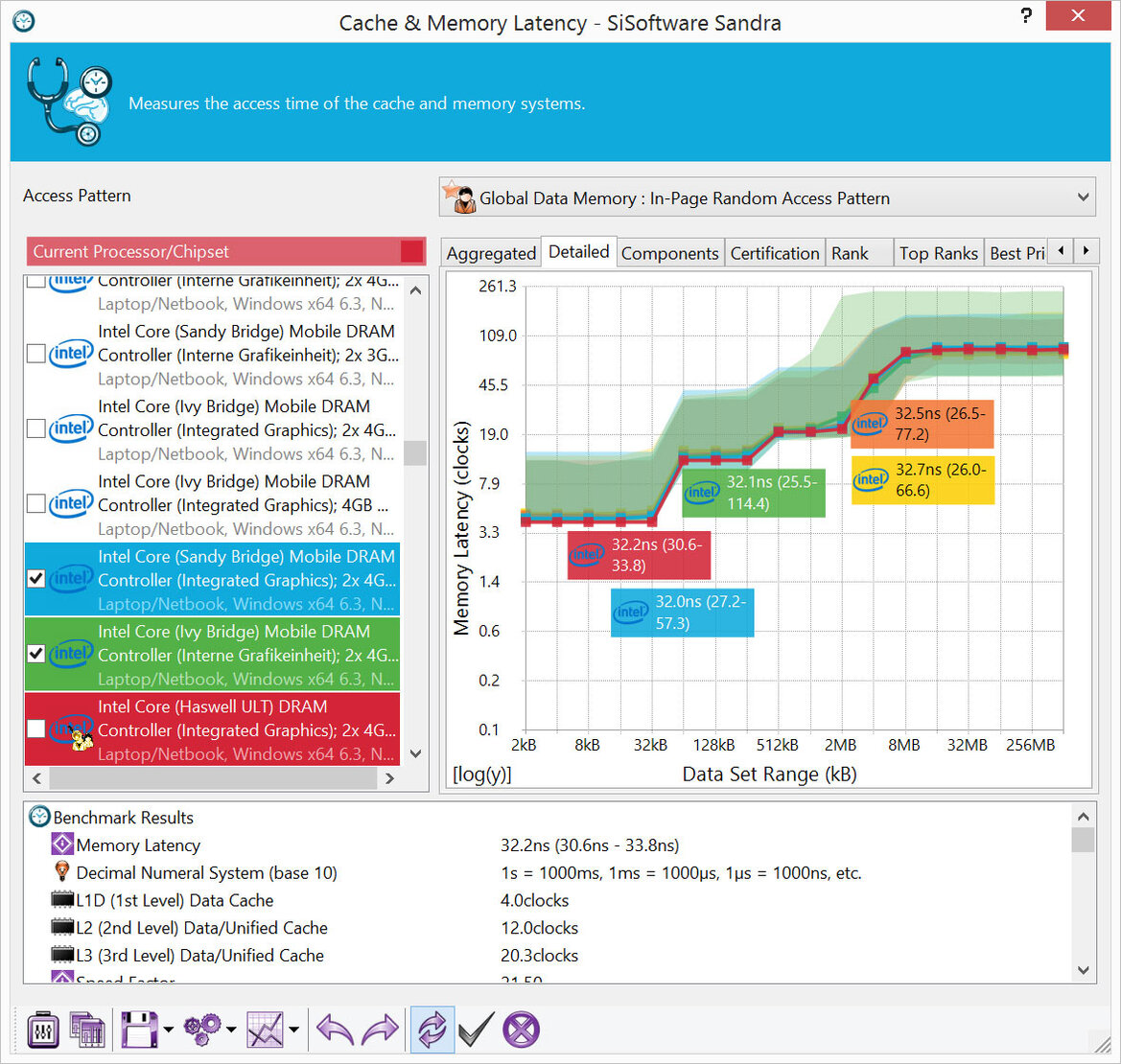1121x1064 pixels.
Task: Click the purple gears icon
Action: pos(203,1030)
